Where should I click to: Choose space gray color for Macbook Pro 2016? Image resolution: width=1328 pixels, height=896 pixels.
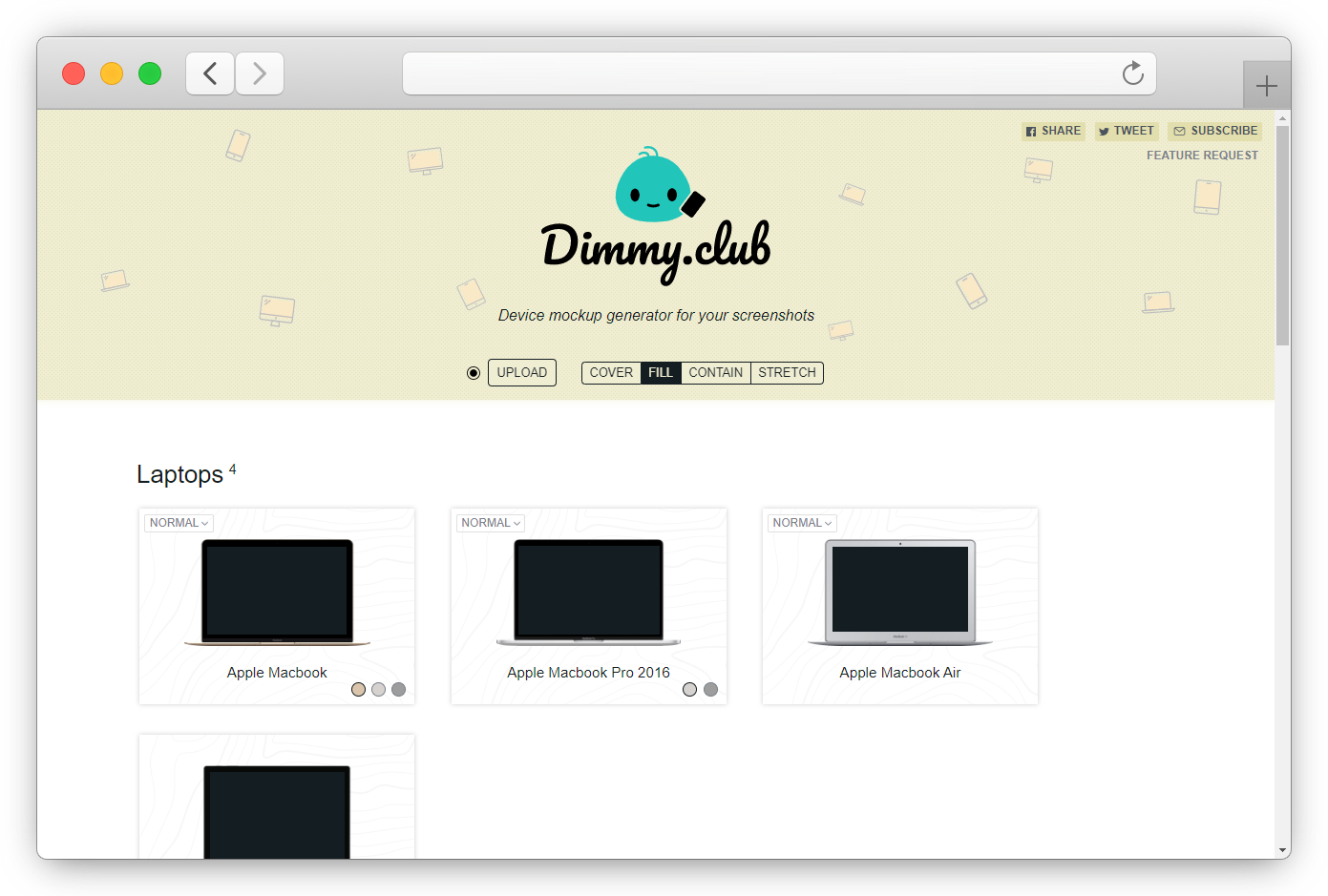tap(710, 690)
